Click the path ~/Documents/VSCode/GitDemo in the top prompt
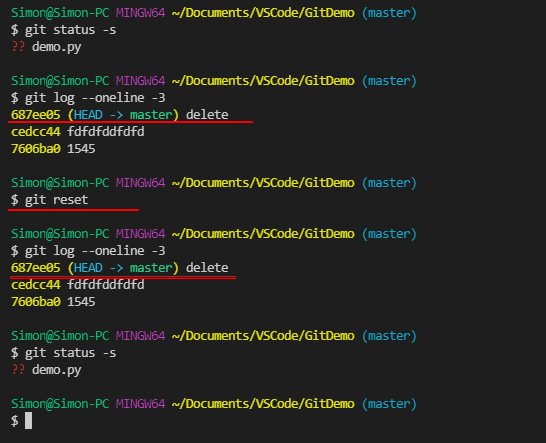Image resolution: width=546 pixels, height=443 pixels. coord(263,13)
